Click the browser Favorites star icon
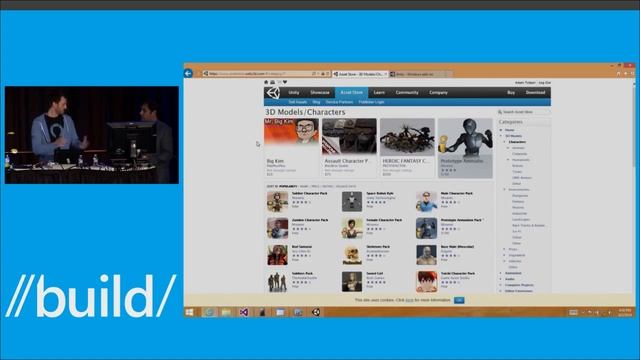This screenshot has width=640, height=360. click(x=625, y=73)
